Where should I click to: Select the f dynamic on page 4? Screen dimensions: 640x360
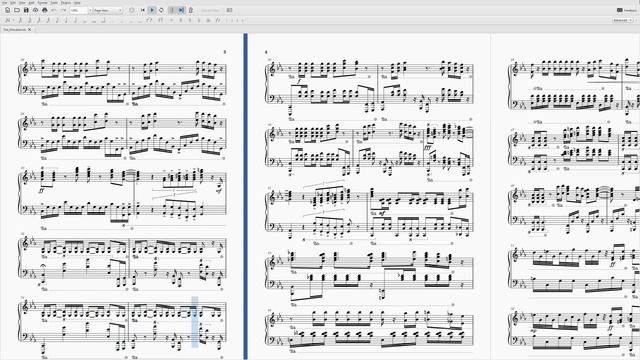coord(299,81)
